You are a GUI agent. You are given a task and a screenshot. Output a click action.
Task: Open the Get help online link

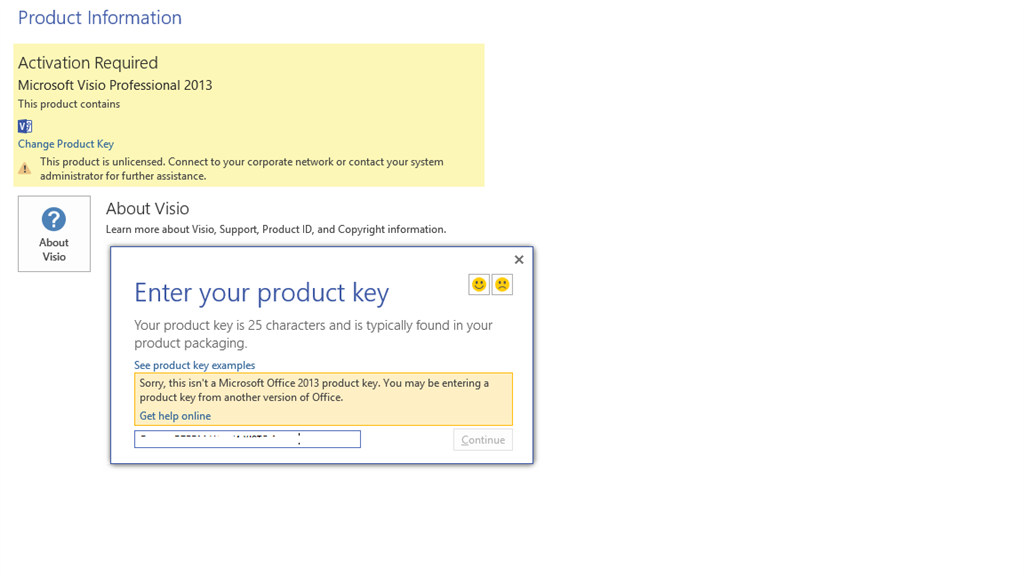(x=175, y=416)
